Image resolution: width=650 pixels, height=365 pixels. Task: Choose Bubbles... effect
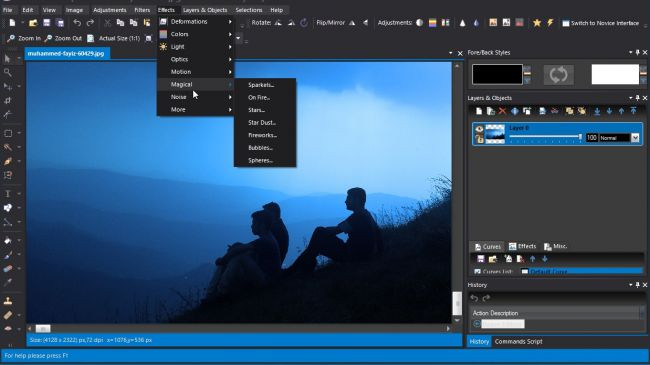(x=265, y=148)
